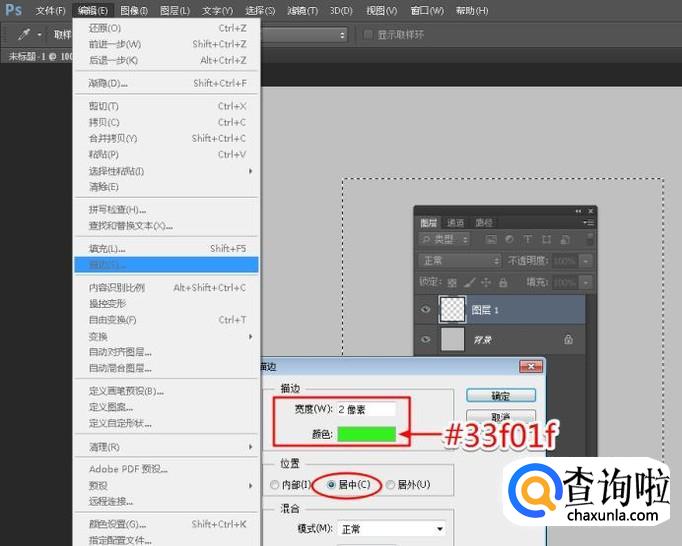Hide 图层 1 using its eye icon
The width and height of the screenshot is (682, 546).
pos(426,310)
